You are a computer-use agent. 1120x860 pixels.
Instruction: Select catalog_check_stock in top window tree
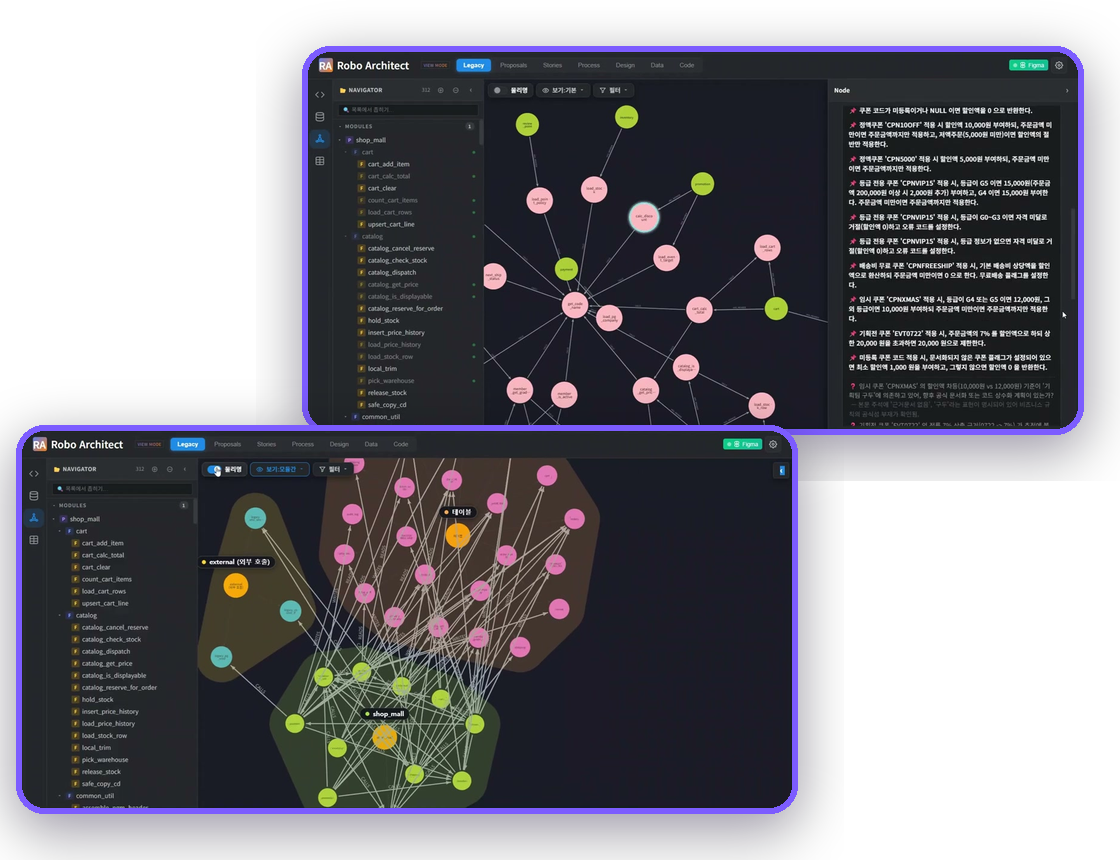pos(397,261)
